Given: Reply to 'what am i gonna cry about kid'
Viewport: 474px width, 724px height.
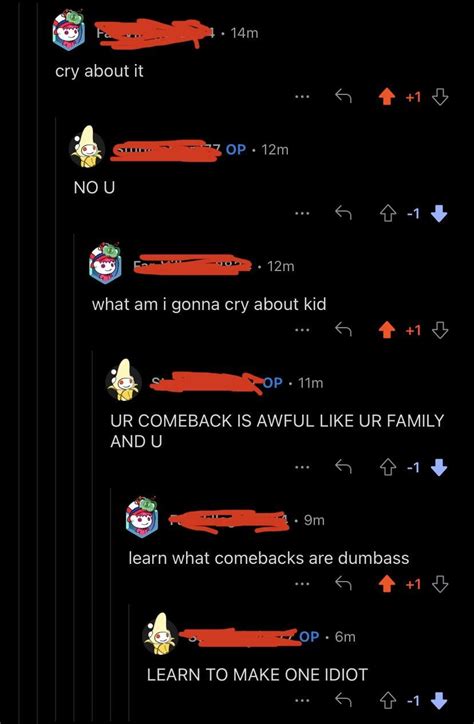Looking at the screenshot, I should click(343, 330).
